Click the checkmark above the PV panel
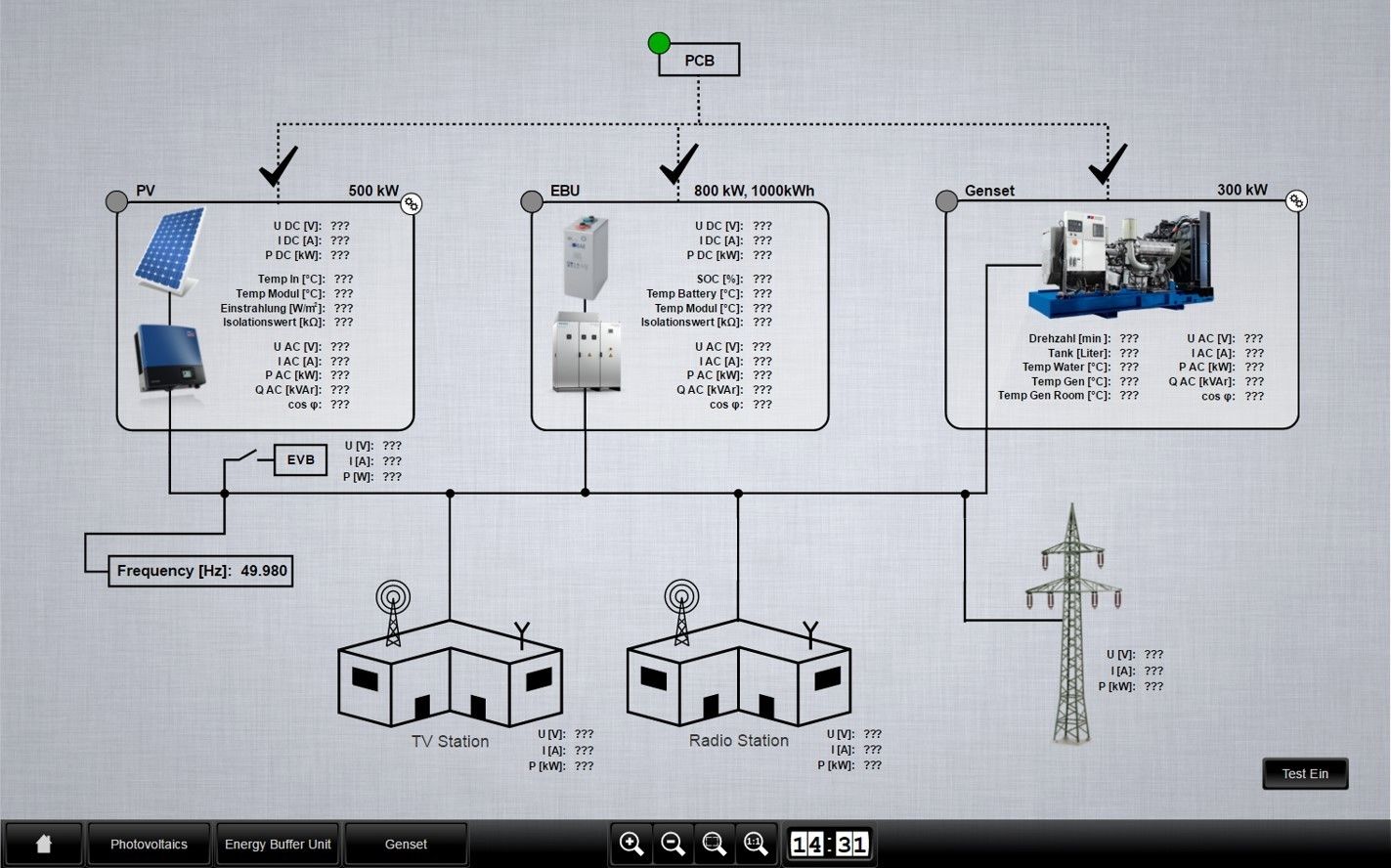 click(278, 167)
